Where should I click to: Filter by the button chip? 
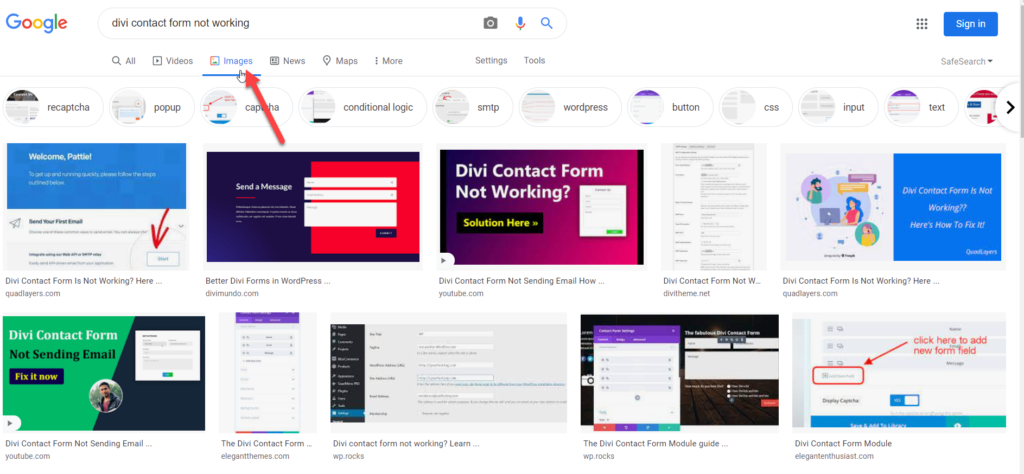(x=670, y=107)
